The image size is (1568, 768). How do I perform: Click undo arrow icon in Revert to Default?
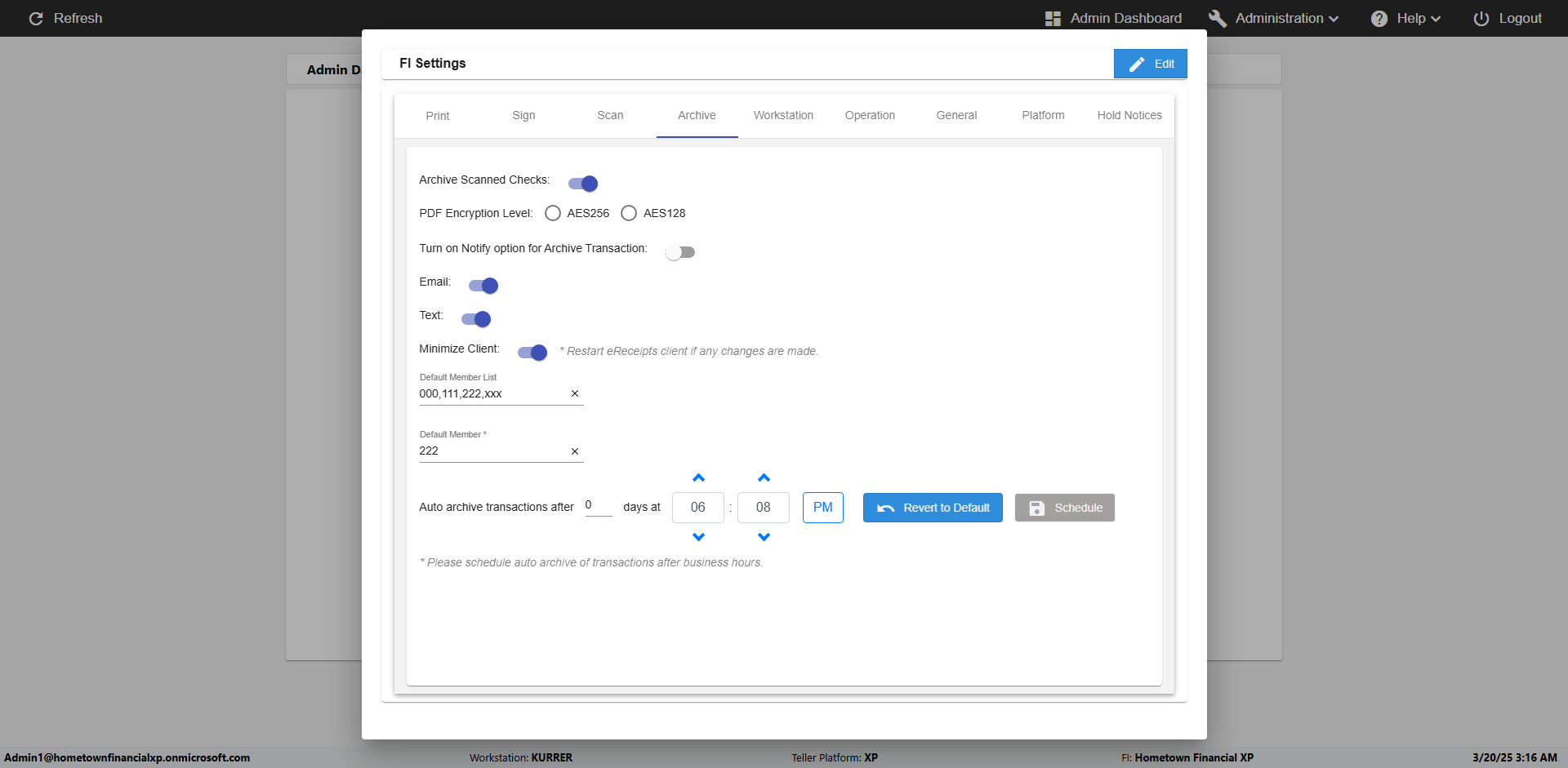tap(885, 508)
